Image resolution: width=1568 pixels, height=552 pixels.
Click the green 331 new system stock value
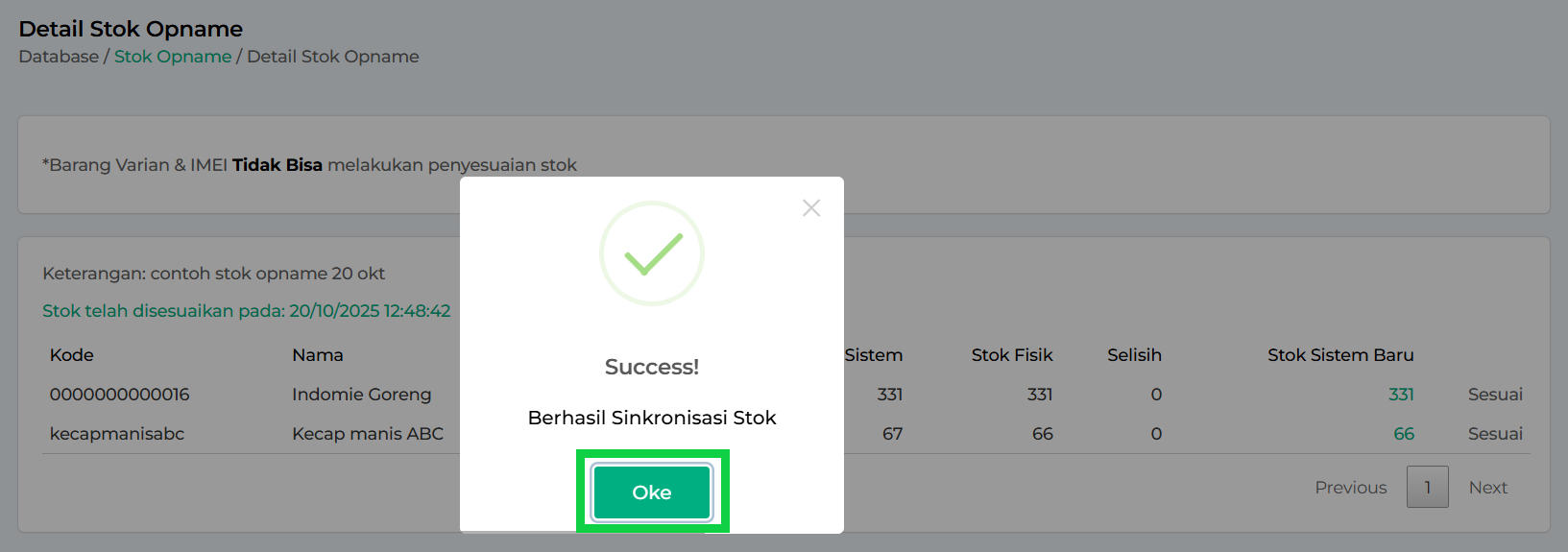[x=1401, y=395]
